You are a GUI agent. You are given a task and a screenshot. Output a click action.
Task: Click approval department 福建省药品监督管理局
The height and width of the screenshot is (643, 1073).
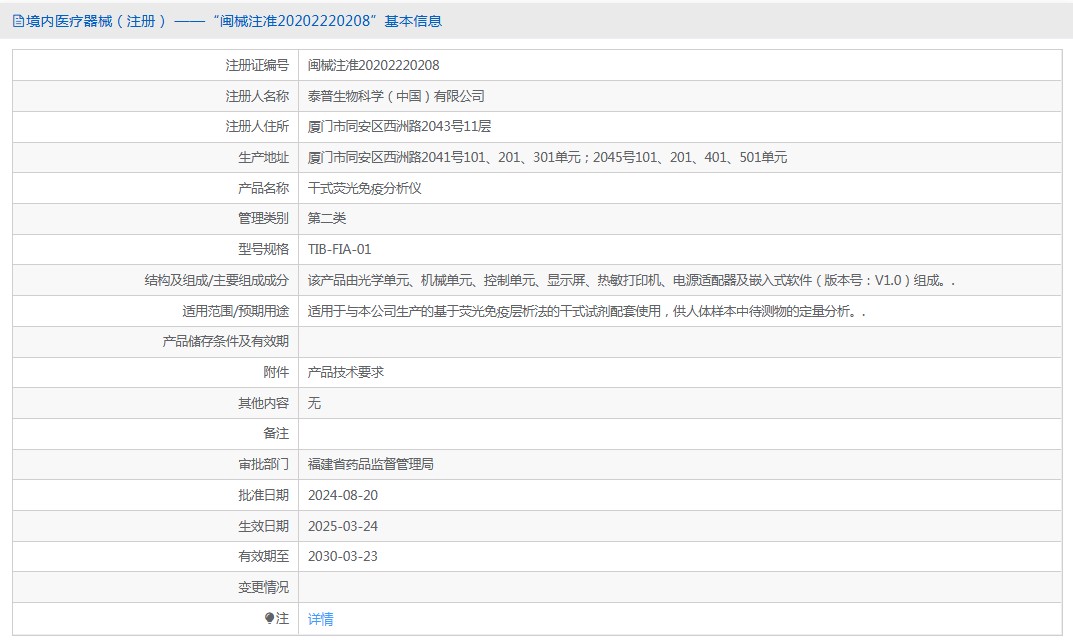tap(370, 464)
